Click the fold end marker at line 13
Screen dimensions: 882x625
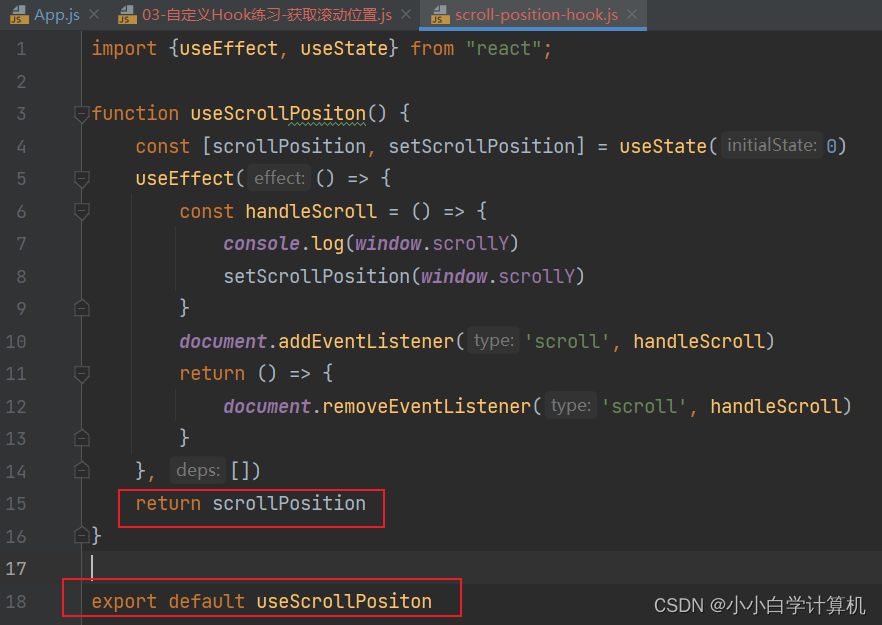tap(82, 438)
